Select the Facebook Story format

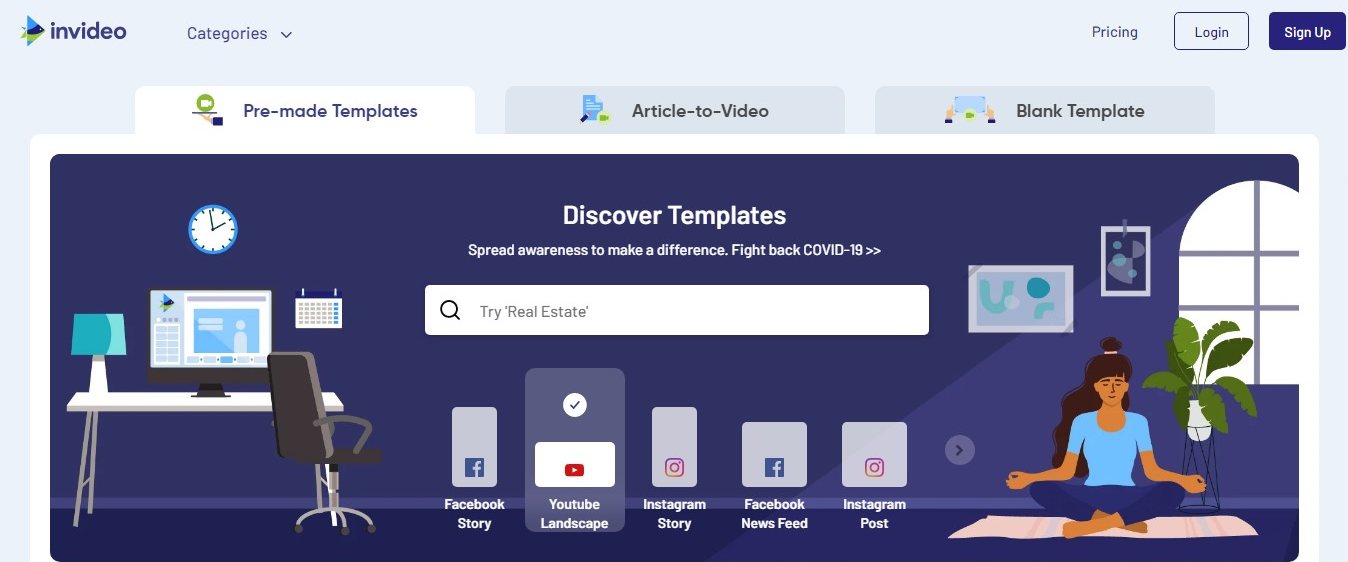[x=474, y=469]
